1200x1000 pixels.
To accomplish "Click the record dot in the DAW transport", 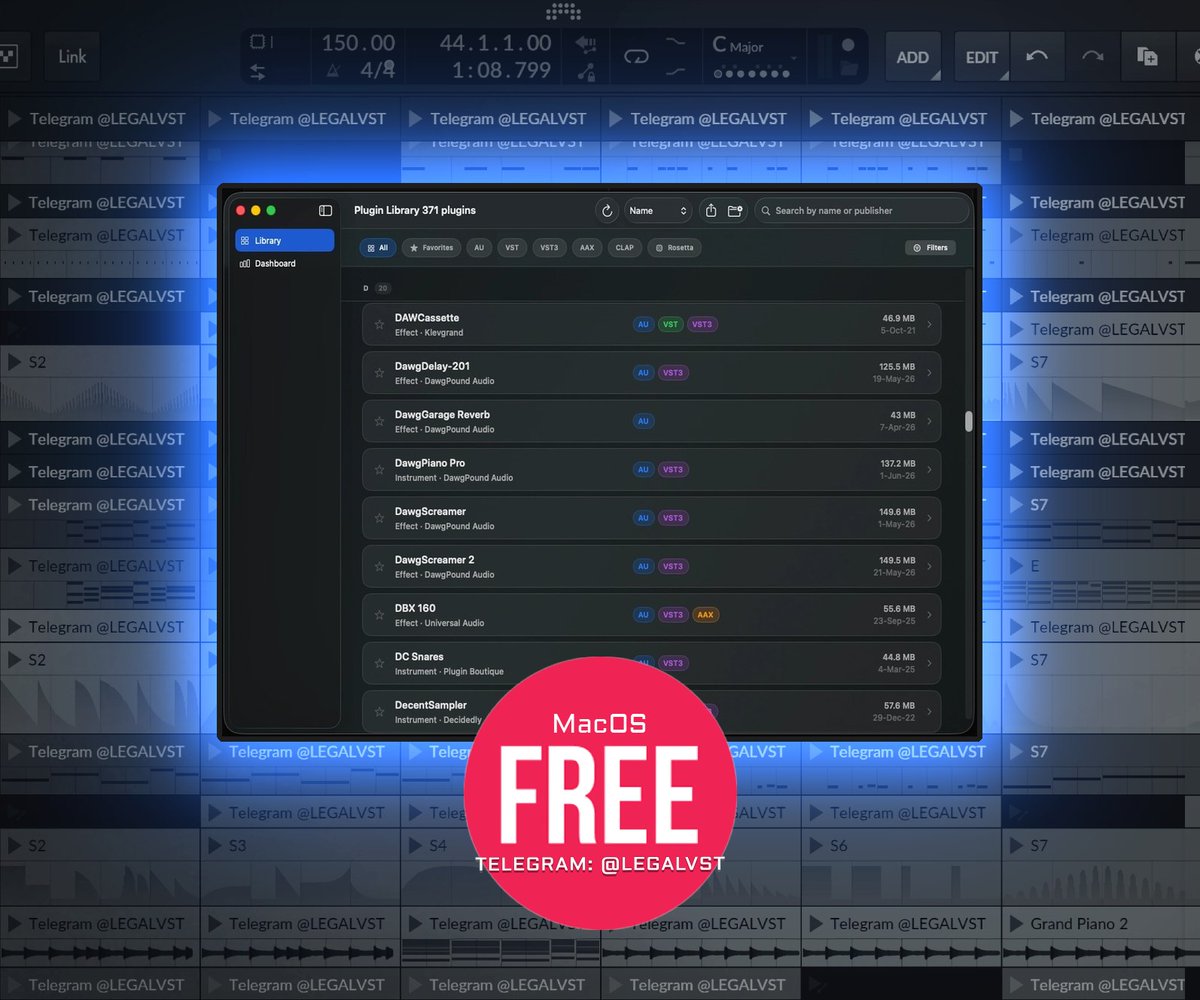I will point(848,45).
